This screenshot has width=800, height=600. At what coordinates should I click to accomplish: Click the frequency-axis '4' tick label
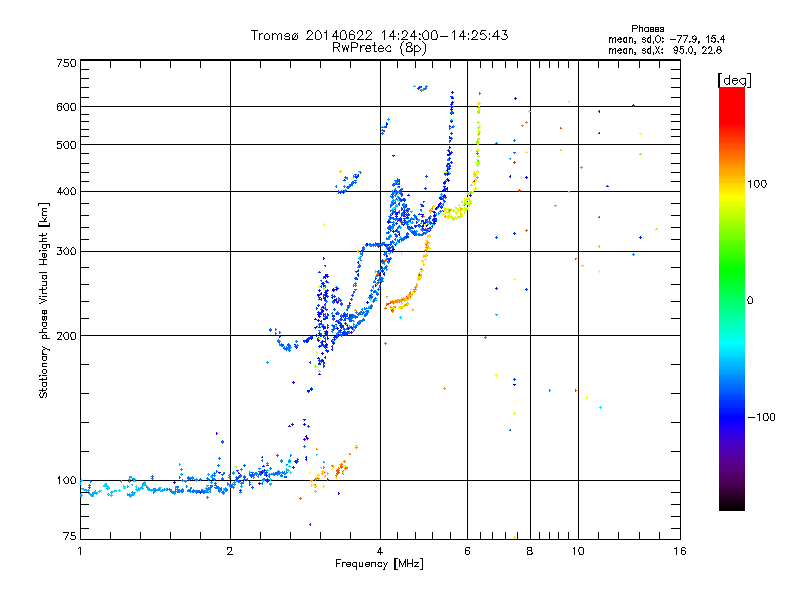point(380,551)
